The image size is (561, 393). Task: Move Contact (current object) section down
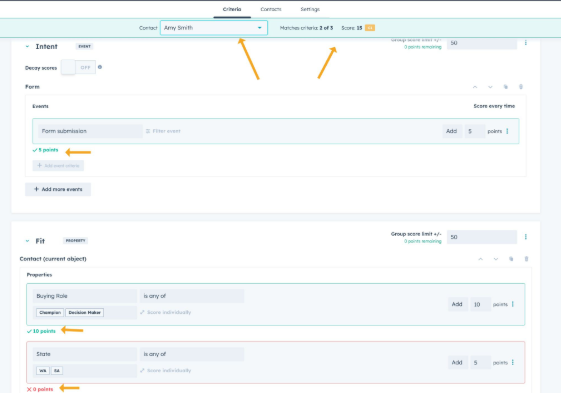click(x=496, y=259)
